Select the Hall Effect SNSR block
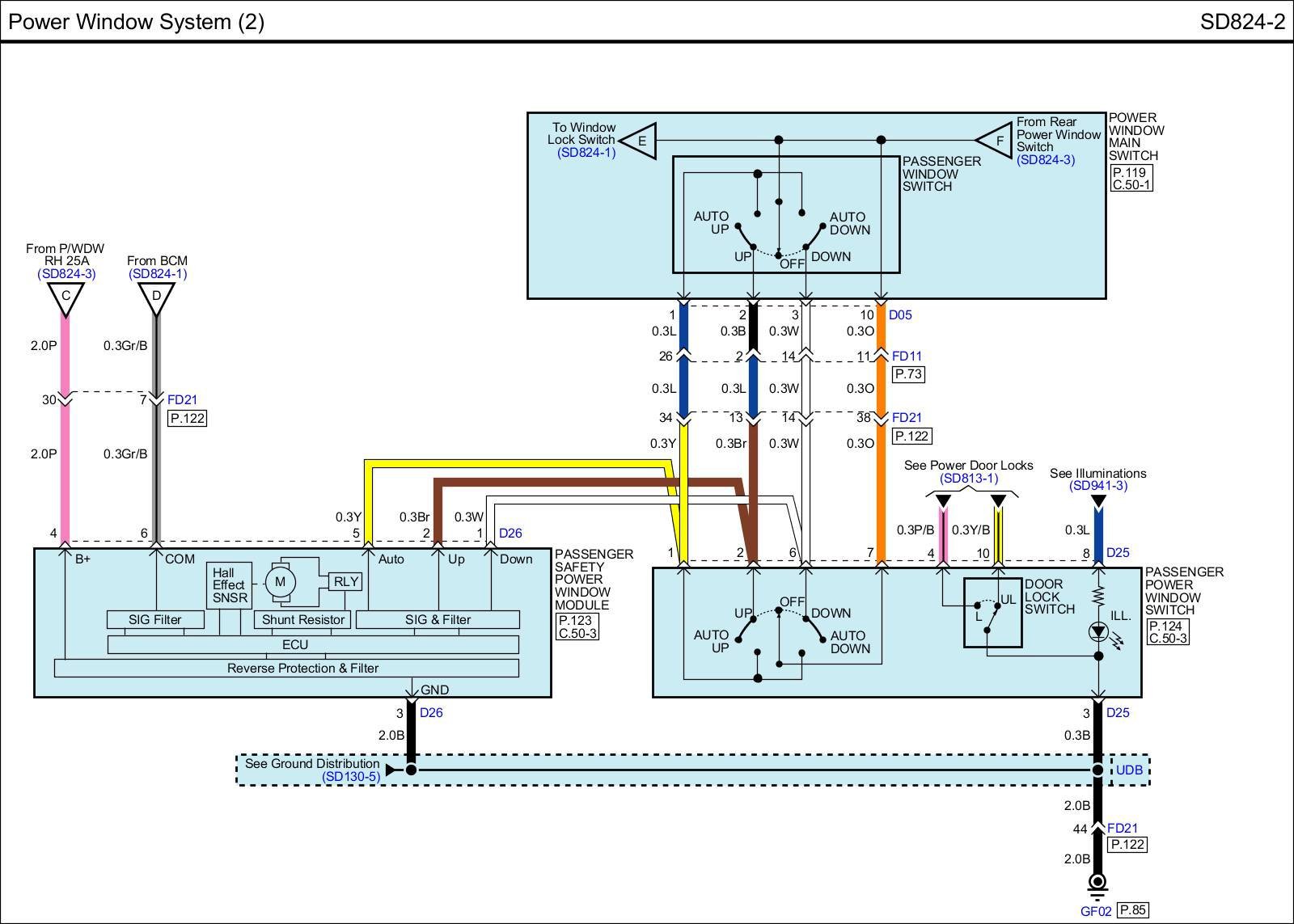 tap(229, 585)
